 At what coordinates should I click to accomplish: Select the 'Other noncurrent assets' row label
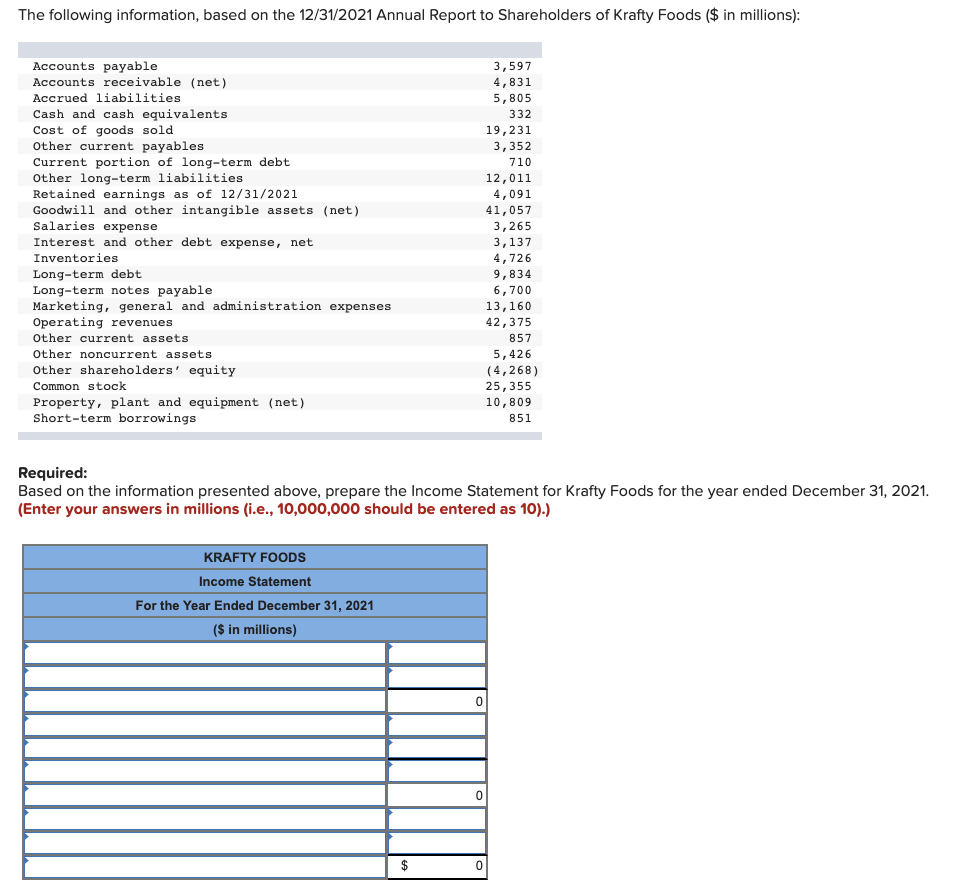(x=123, y=354)
